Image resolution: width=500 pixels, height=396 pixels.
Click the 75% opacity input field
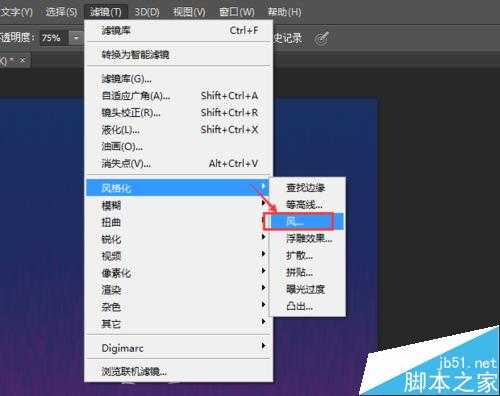[53, 38]
